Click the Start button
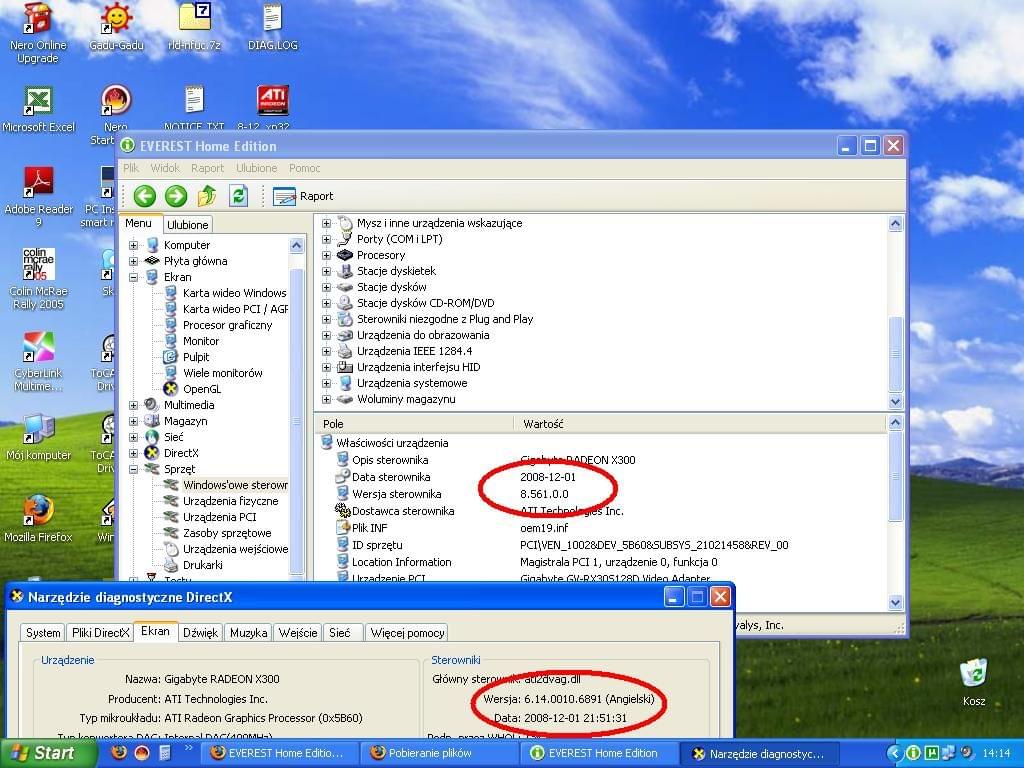Image resolution: width=1024 pixels, height=768 pixels. (47, 753)
